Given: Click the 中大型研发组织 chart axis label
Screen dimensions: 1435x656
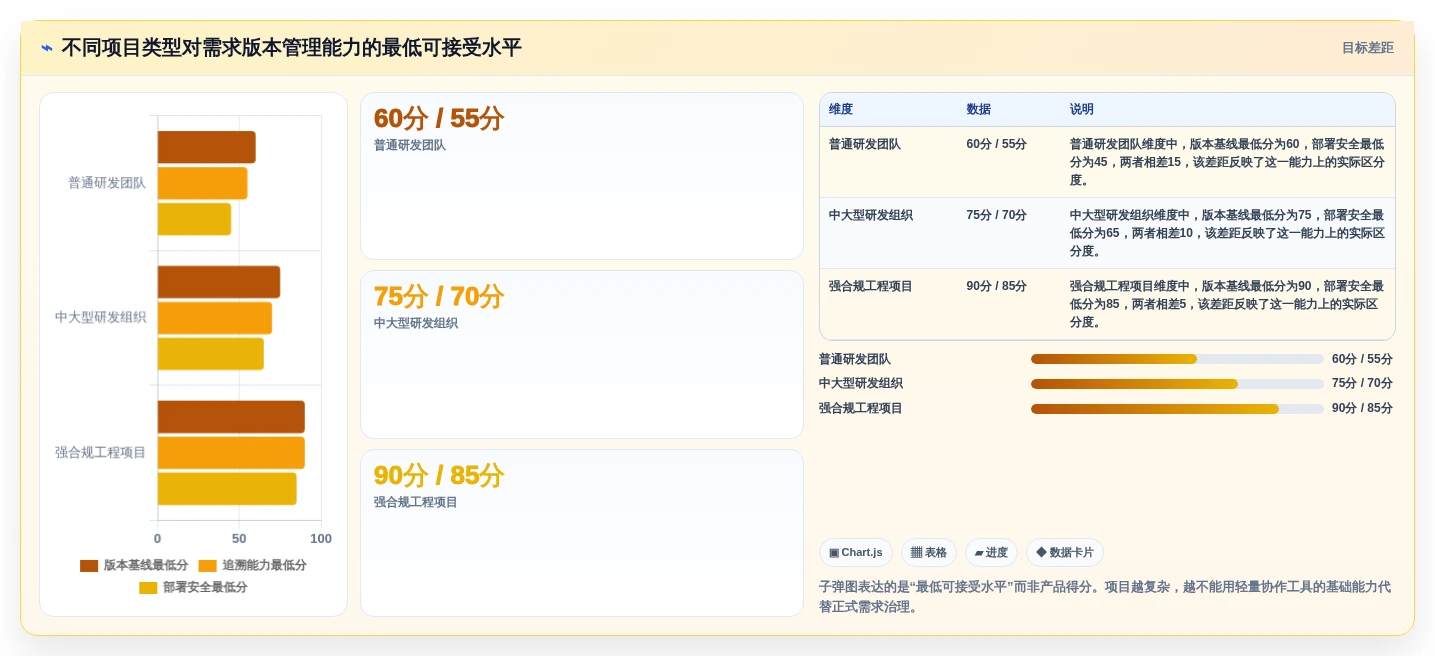Looking at the screenshot, I should point(101,318).
